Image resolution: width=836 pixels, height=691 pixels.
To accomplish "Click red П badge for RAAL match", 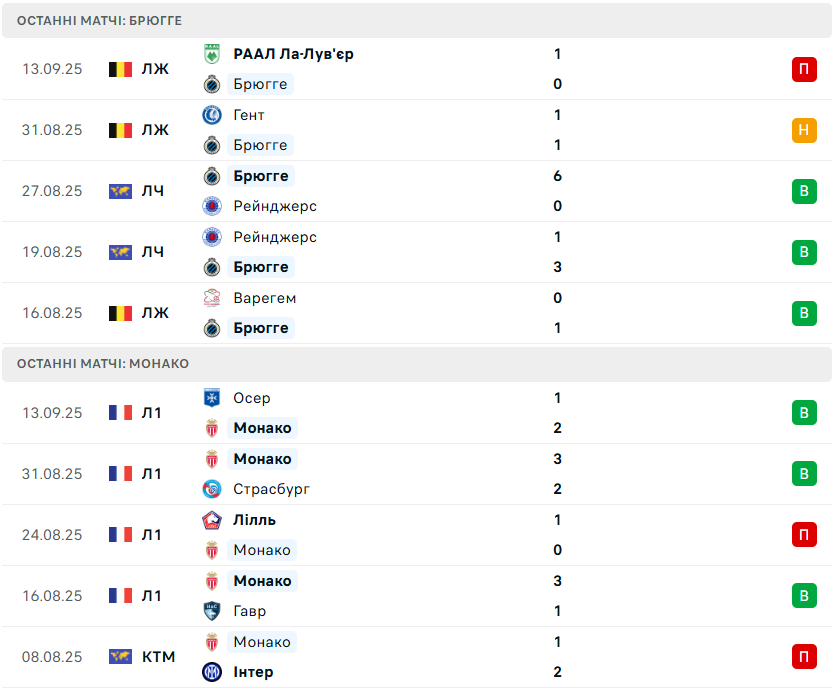I will tap(804, 69).
